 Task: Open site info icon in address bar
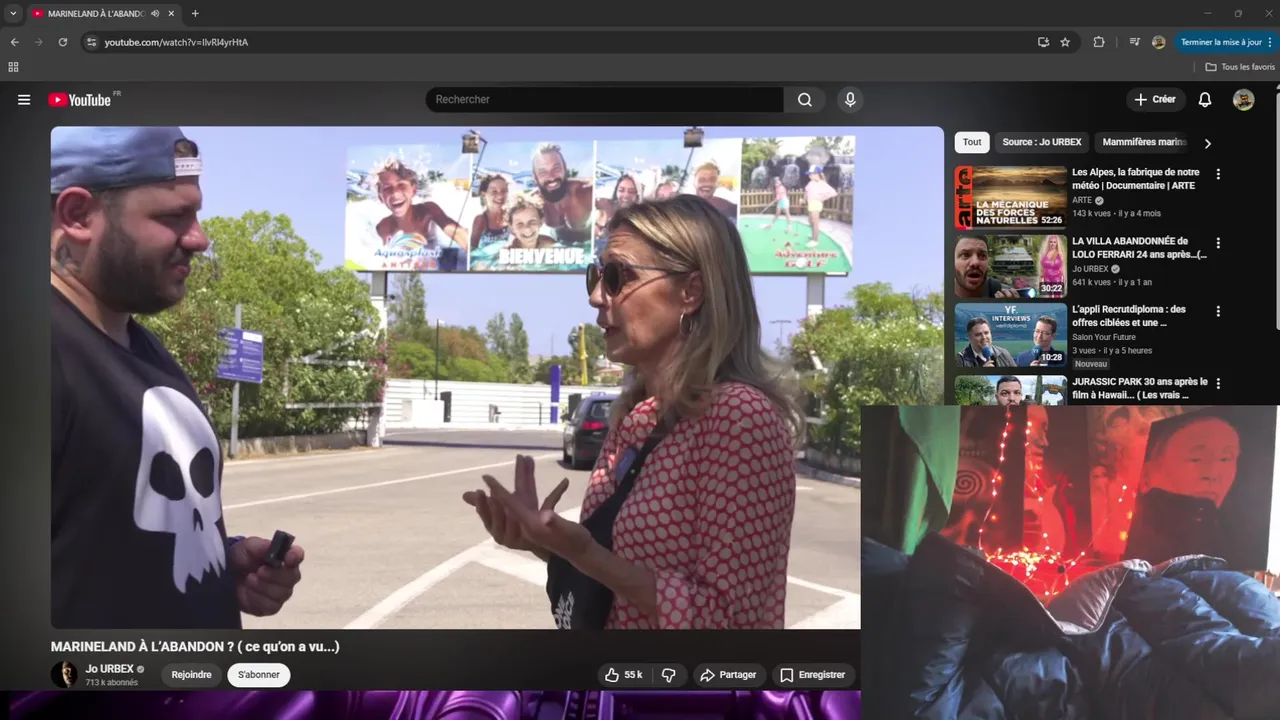(x=91, y=42)
